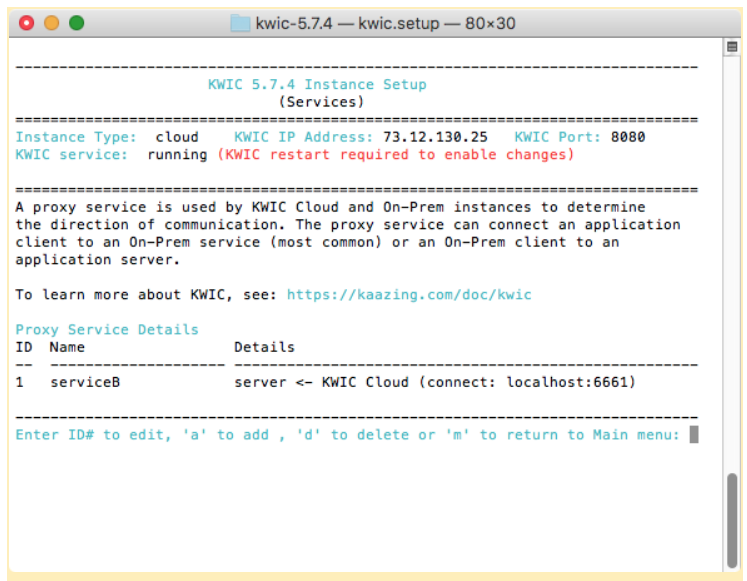The image size is (747, 581).
Task: Zoom the terminal with the green button
Action: click(76, 23)
